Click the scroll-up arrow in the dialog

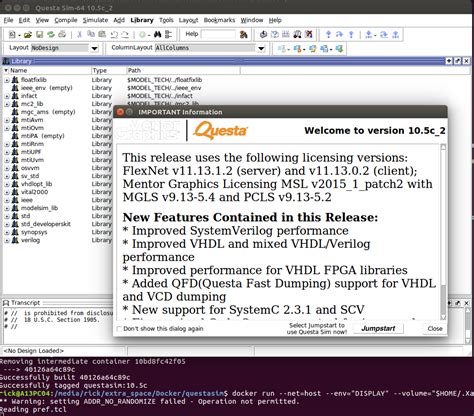(443, 147)
